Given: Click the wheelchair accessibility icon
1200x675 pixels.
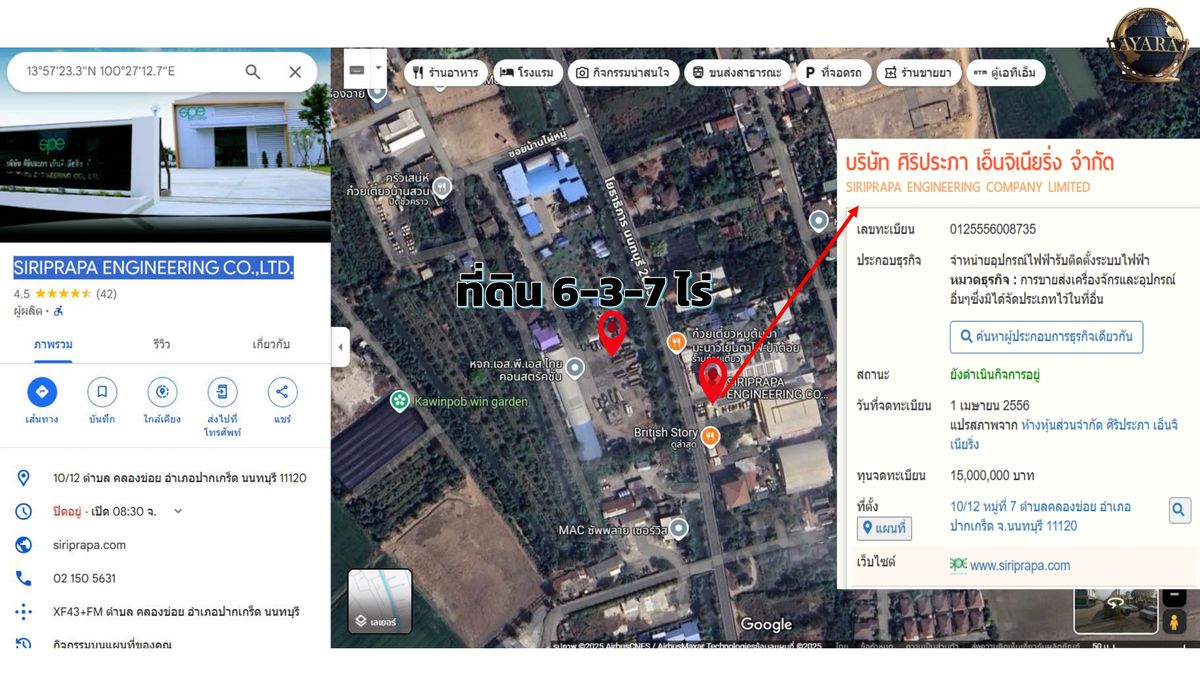Looking at the screenshot, I should coord(58,311).
